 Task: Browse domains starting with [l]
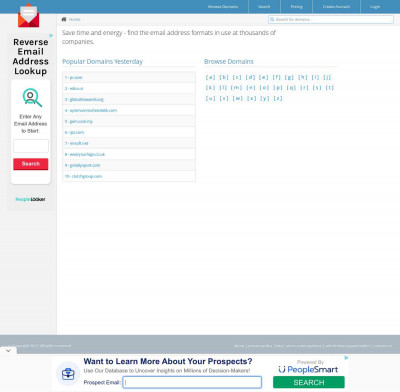[x=223, y=88]
